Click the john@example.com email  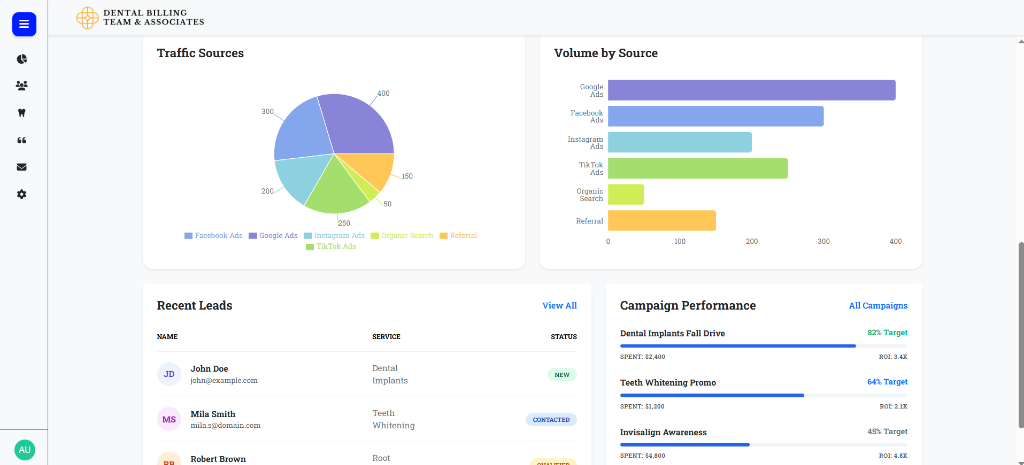pos(224,380)
